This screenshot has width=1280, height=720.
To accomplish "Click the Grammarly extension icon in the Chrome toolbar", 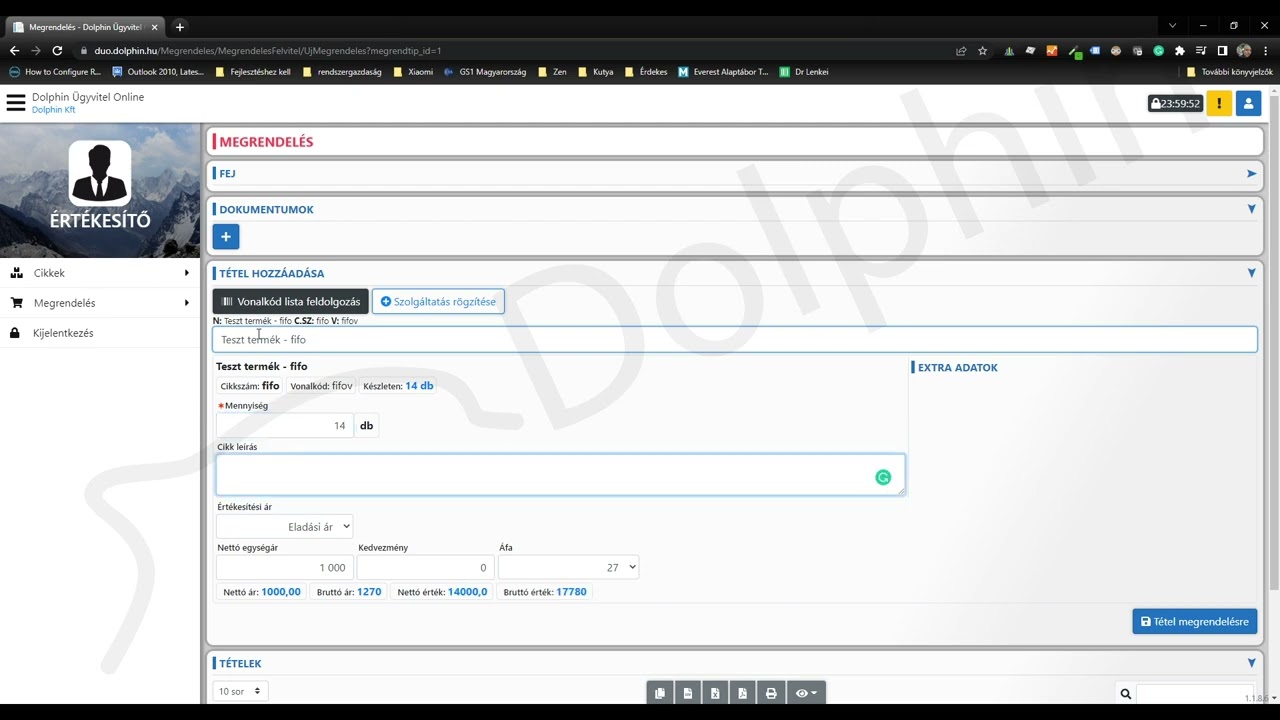I will tap(1159, 51).
